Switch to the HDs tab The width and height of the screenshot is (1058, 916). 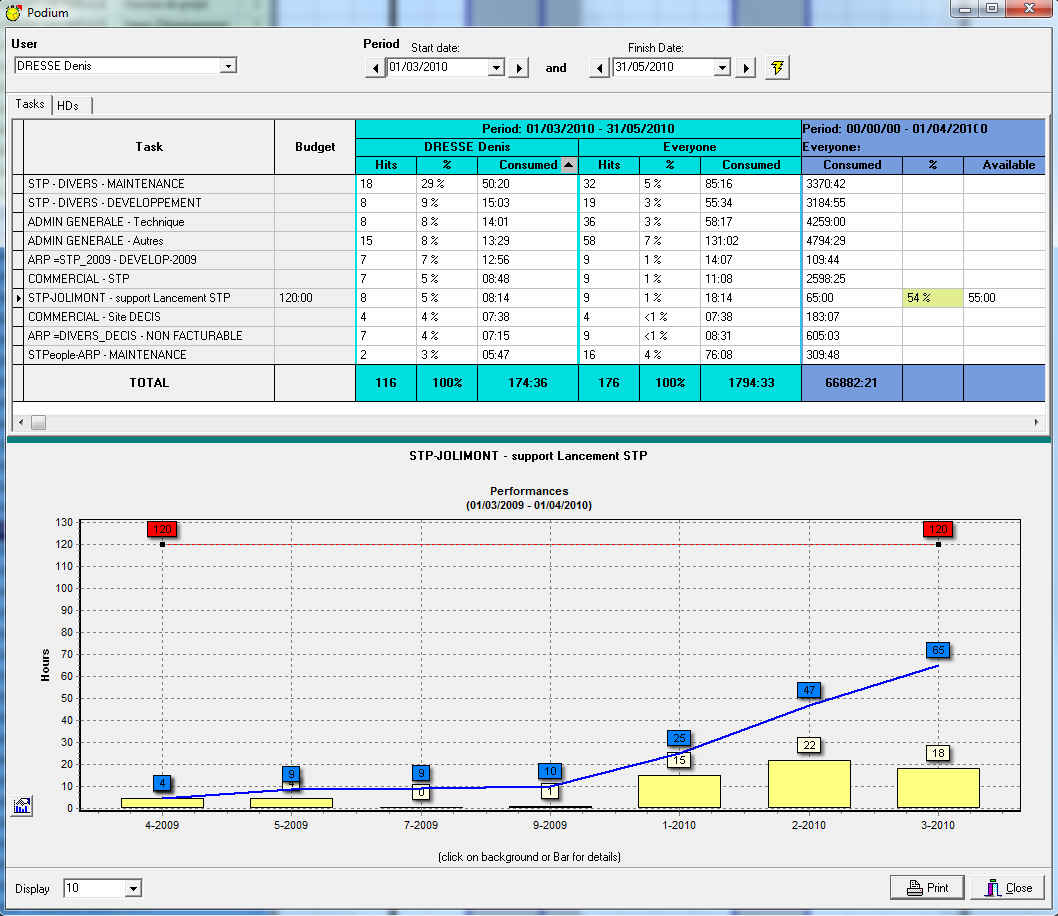(68, 105)
